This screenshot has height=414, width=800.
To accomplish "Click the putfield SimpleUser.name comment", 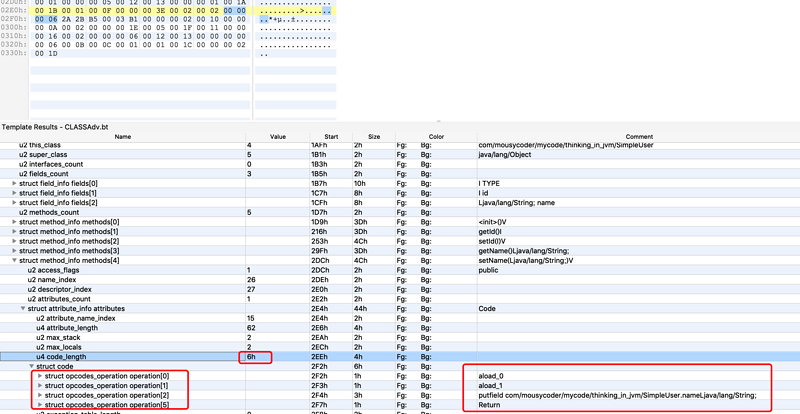I will (617, 395).
